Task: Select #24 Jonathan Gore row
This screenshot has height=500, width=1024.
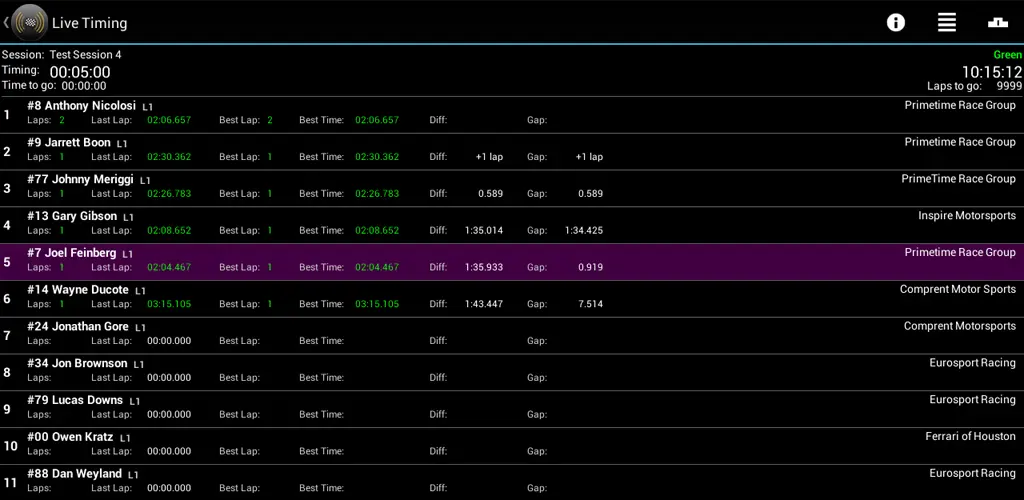Action: point(512,336)
